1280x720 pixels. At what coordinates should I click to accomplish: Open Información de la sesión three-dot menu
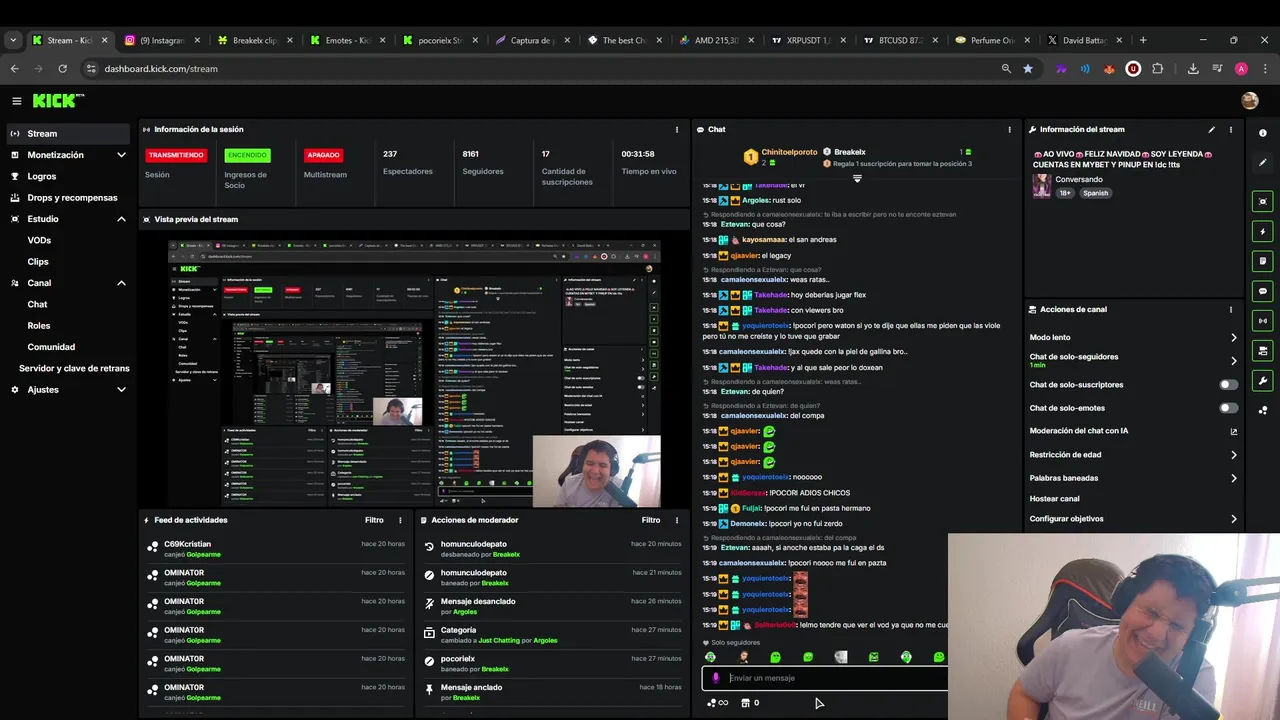pos(677,129)
